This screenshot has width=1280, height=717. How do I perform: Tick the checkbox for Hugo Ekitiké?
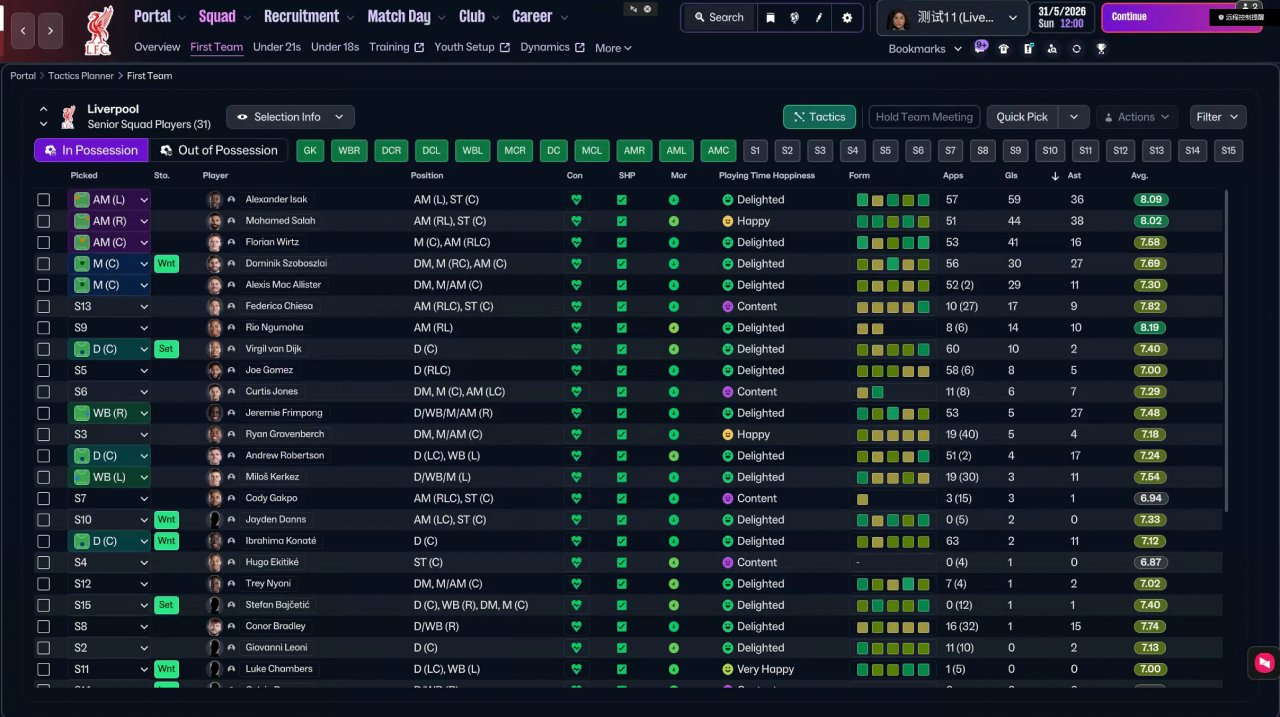click(44, 562)
